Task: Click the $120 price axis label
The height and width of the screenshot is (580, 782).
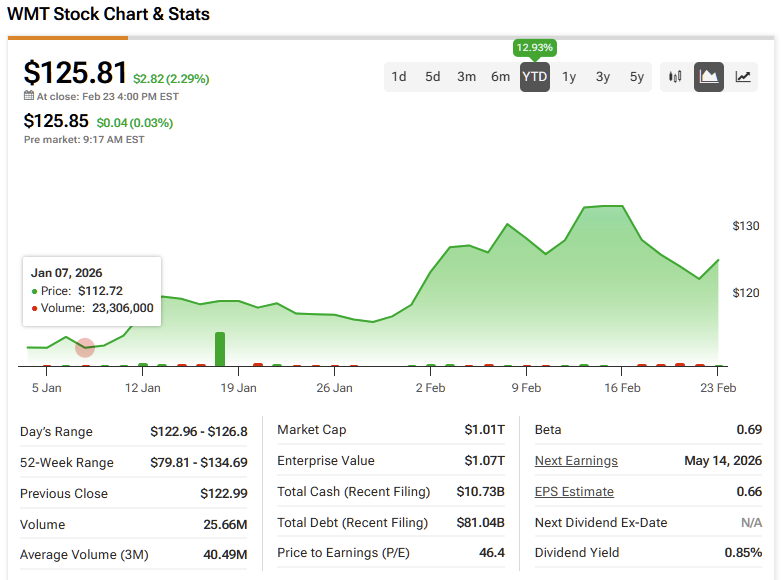Action: click(746, 293)
